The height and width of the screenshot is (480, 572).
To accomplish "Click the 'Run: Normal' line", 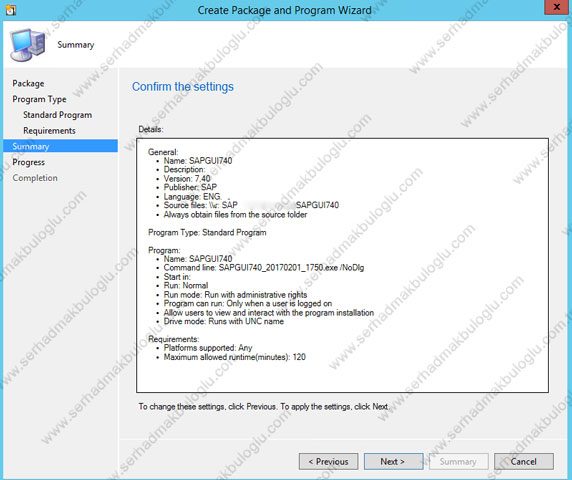I will (186, 285).
